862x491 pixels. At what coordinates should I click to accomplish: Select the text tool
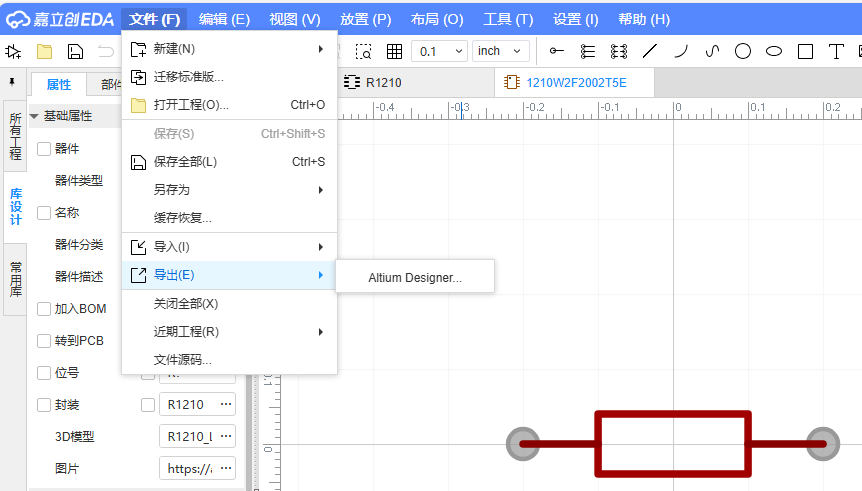pyautogui.click(x=836, y=52)
